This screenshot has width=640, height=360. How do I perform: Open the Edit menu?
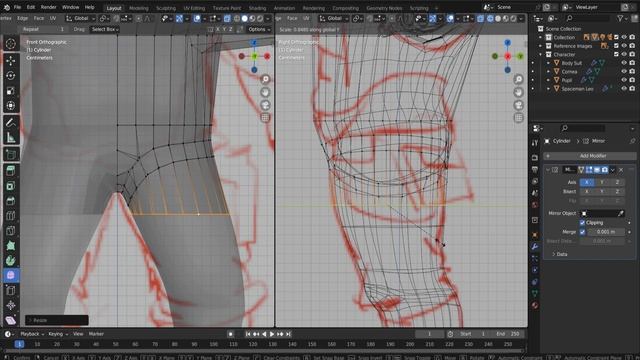click(x=31, y=7)
